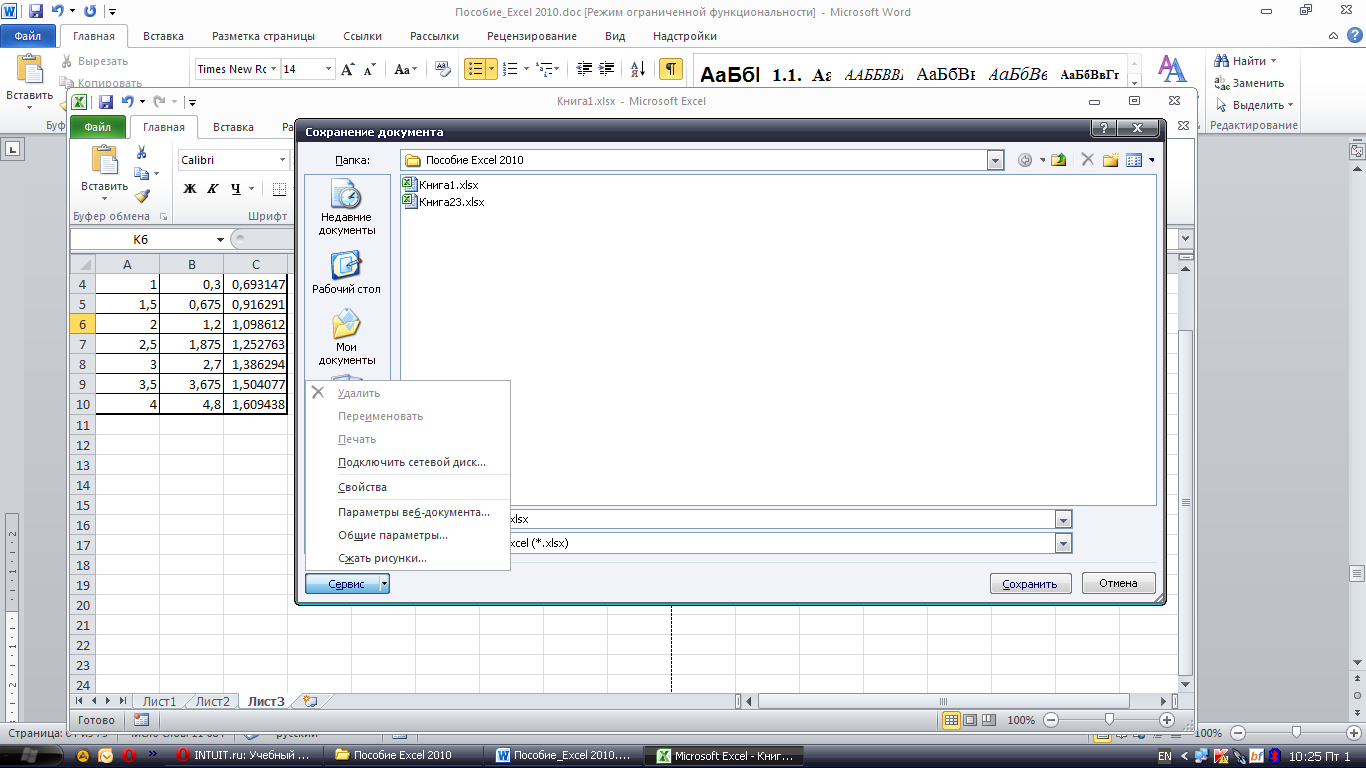Click the Grow Font icon in Word
This screenshot has width=1366, height=768.
pos(347,69)
